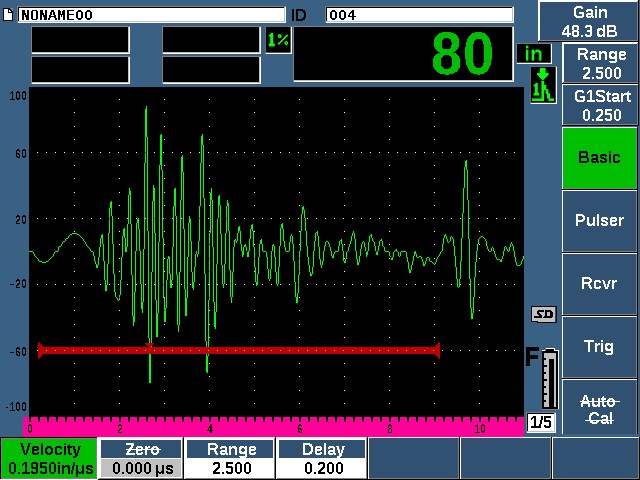Select the Trig menu

599,347
